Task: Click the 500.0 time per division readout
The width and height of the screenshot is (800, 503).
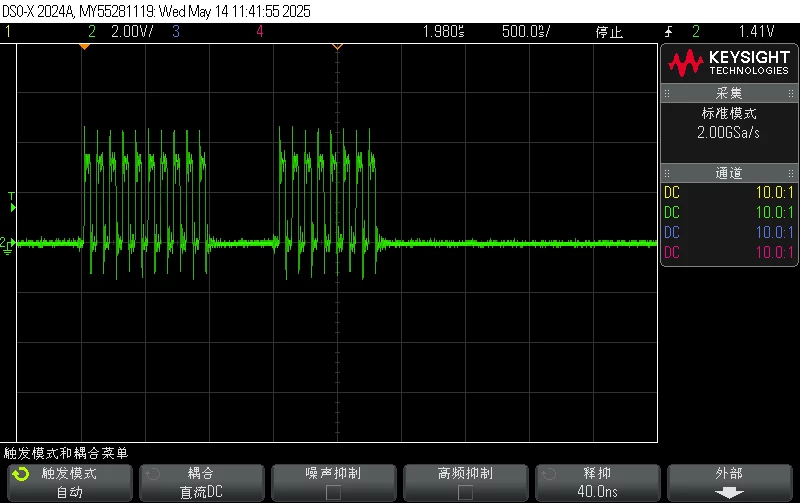Action: tap(526, 32)
